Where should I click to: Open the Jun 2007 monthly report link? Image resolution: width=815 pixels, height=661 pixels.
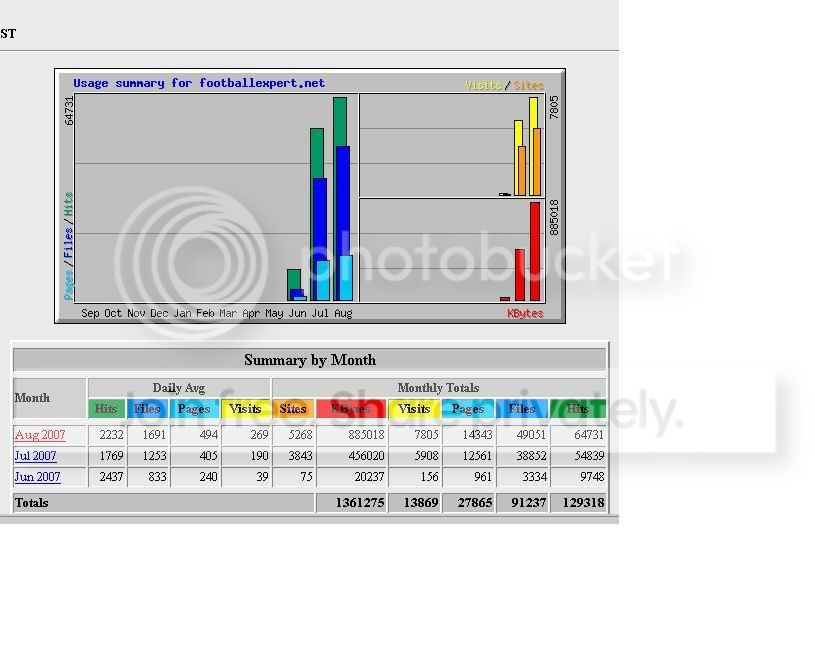pos(37,477)
